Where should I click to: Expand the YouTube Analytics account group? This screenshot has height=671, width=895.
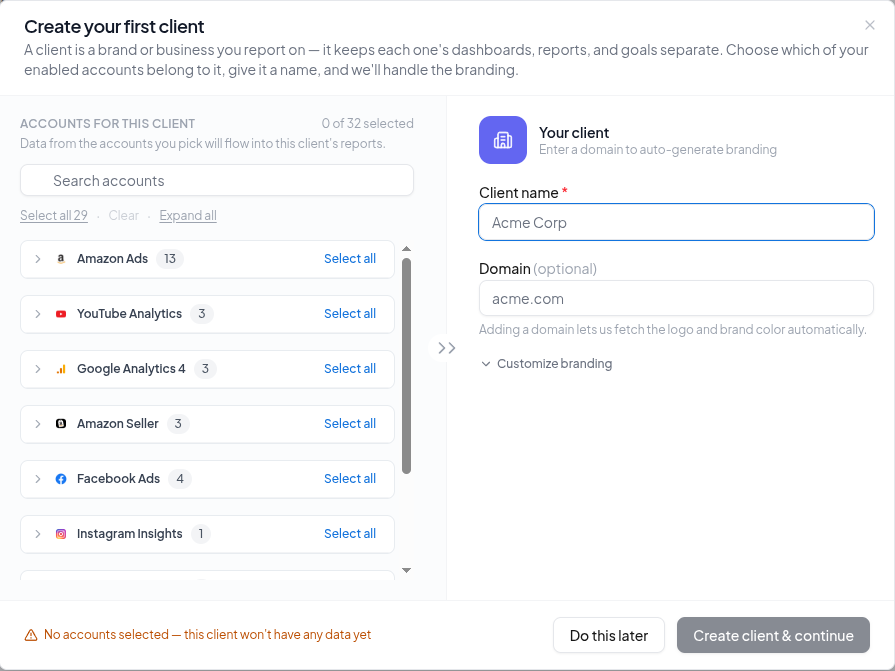38,314
